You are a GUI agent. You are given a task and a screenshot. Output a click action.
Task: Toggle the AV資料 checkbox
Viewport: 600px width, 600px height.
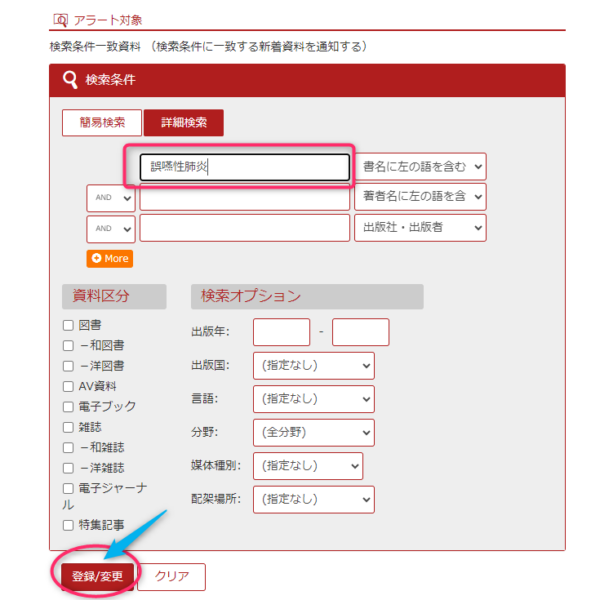(x=68, y=386)
